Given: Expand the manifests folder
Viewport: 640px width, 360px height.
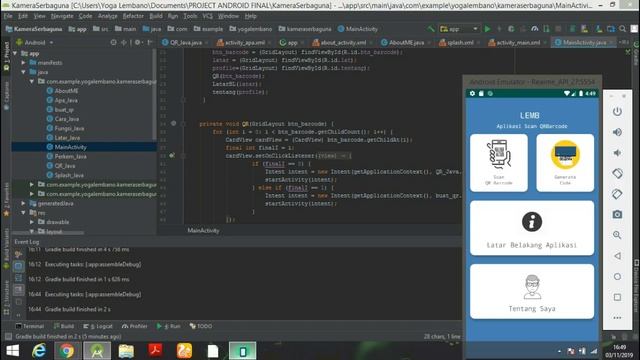Looking at the screenshot, I should [x=24, y=63].
